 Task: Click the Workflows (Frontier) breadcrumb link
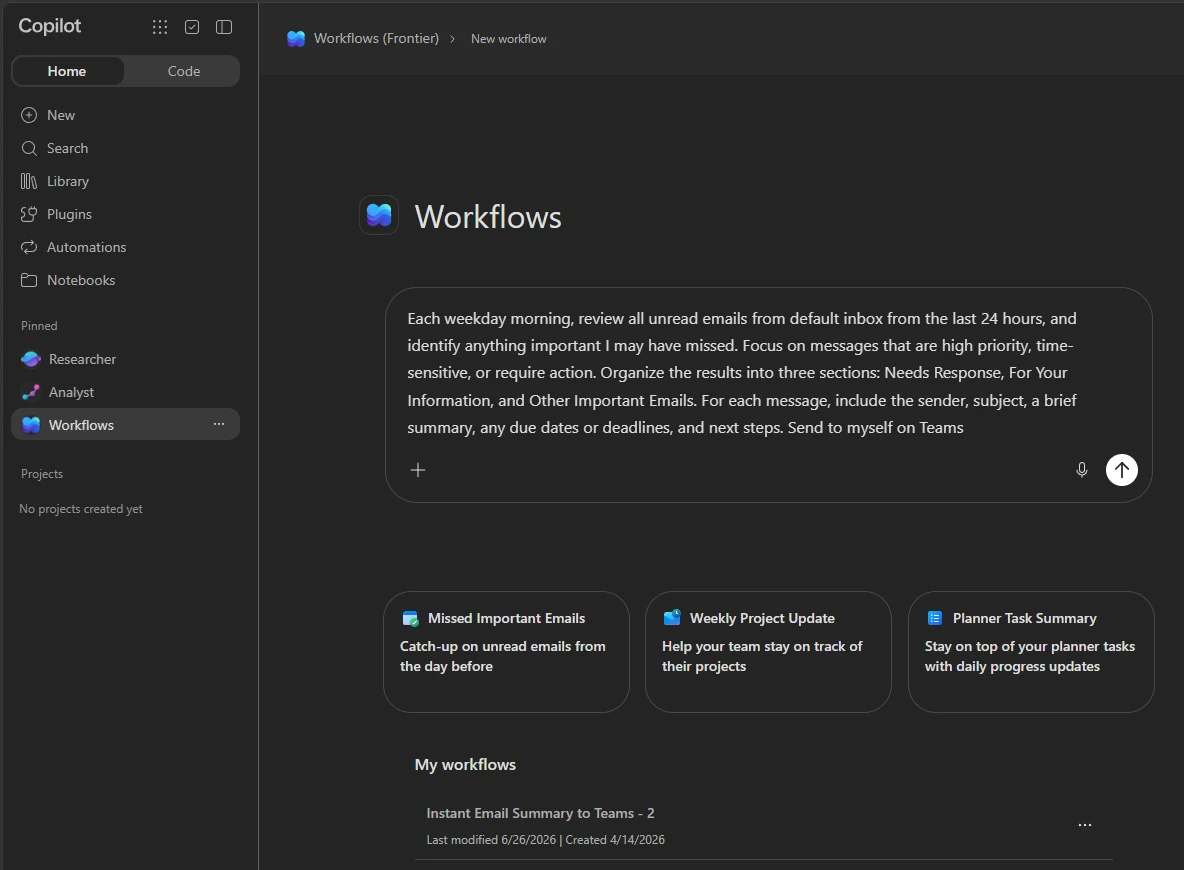pos(376,39)
